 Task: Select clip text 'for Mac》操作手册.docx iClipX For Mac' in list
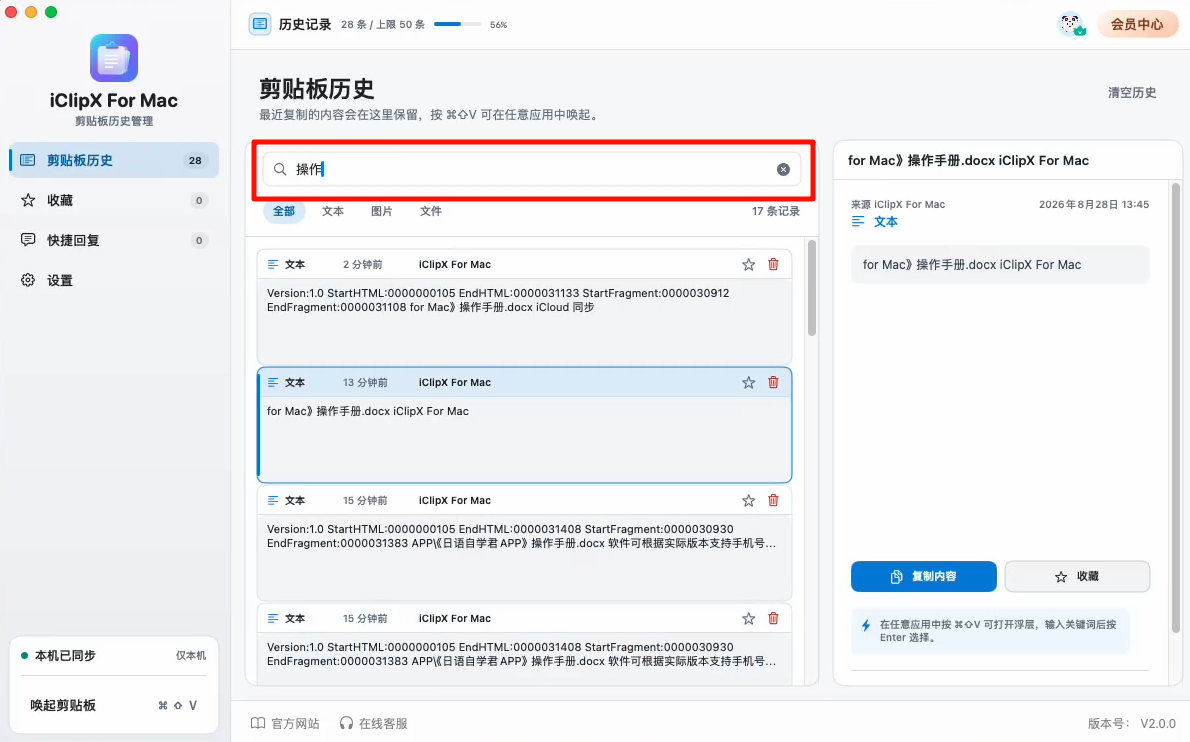pos(367,411)
